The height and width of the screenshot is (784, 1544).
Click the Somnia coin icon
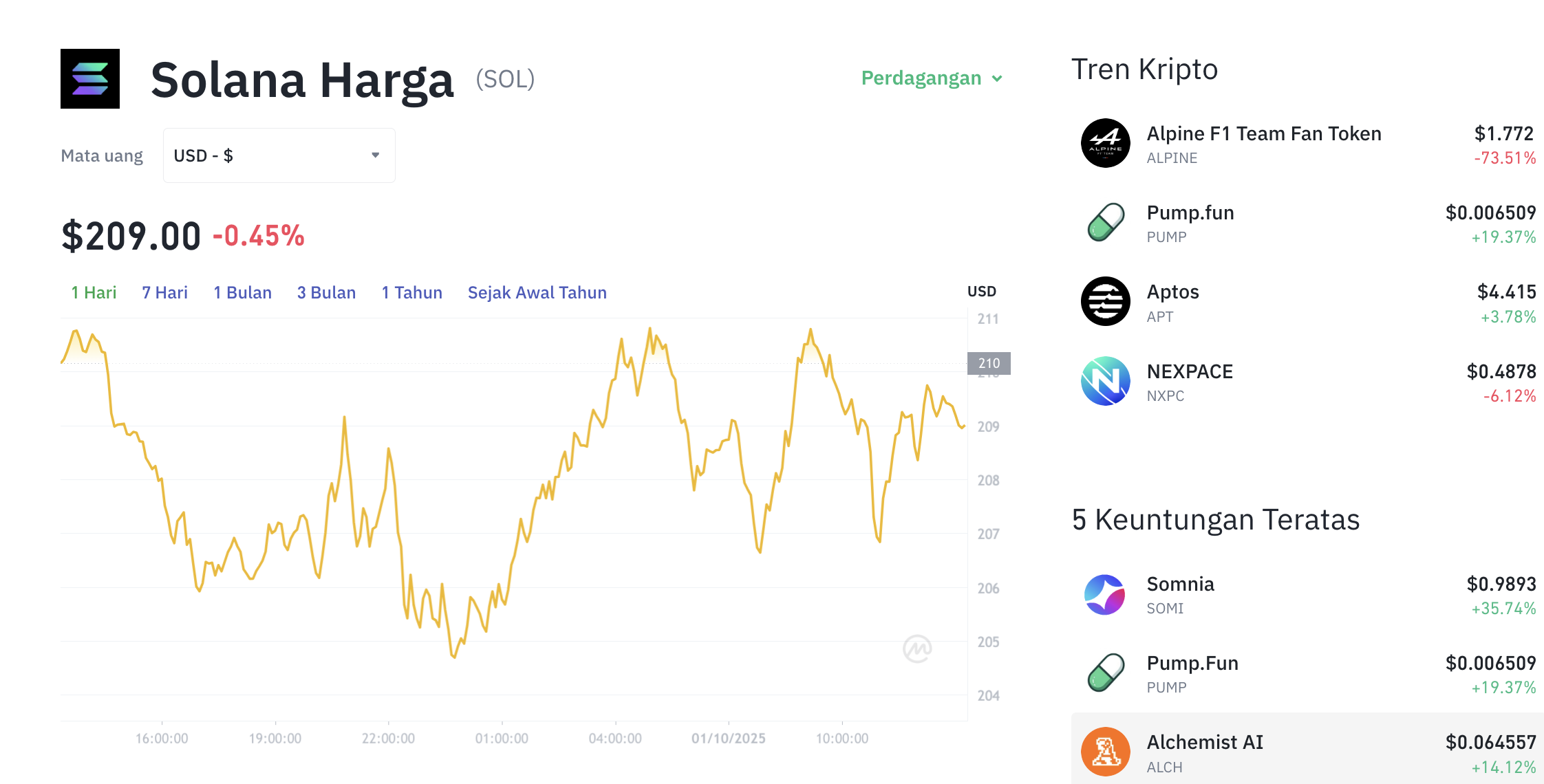(1105, 594)
